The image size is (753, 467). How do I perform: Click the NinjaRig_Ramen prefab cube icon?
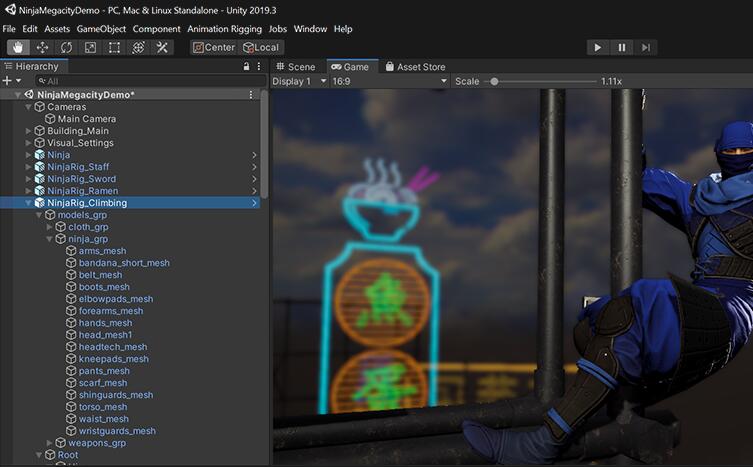pyautogui.click(x=40, y=191)
